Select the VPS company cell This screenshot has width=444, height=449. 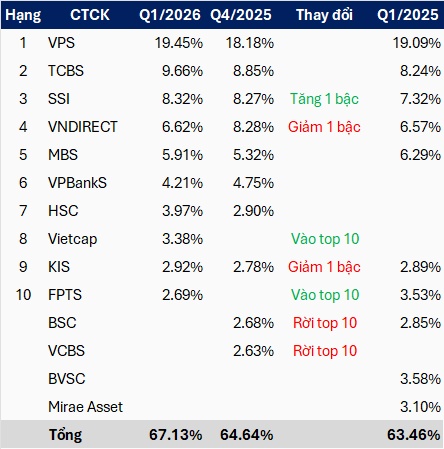61,43
